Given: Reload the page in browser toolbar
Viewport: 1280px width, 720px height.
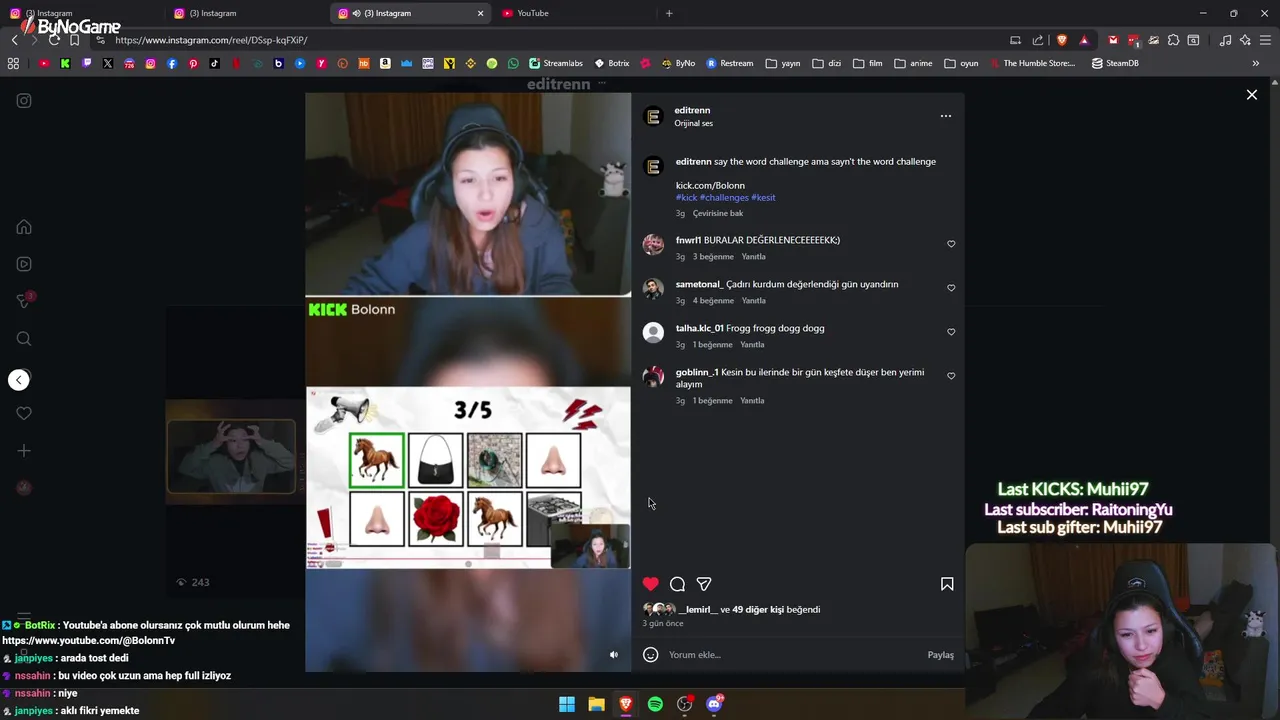Looking at the screenshot, I should [x=54, y=40].
